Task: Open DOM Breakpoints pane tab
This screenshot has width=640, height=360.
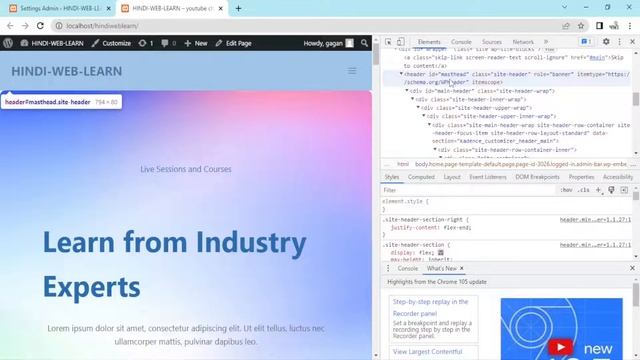Action: [537, 177]
